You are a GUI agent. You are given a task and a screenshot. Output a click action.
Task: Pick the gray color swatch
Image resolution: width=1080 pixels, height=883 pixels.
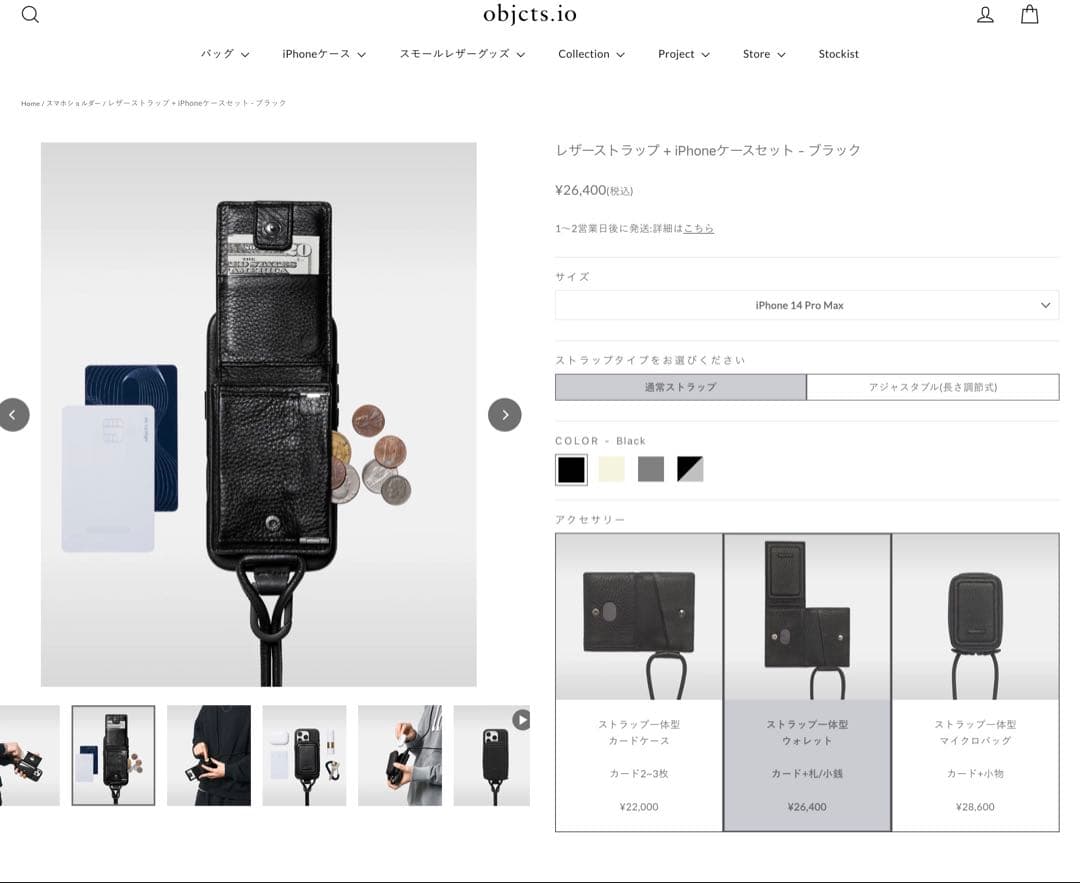(x=651, y=469)
